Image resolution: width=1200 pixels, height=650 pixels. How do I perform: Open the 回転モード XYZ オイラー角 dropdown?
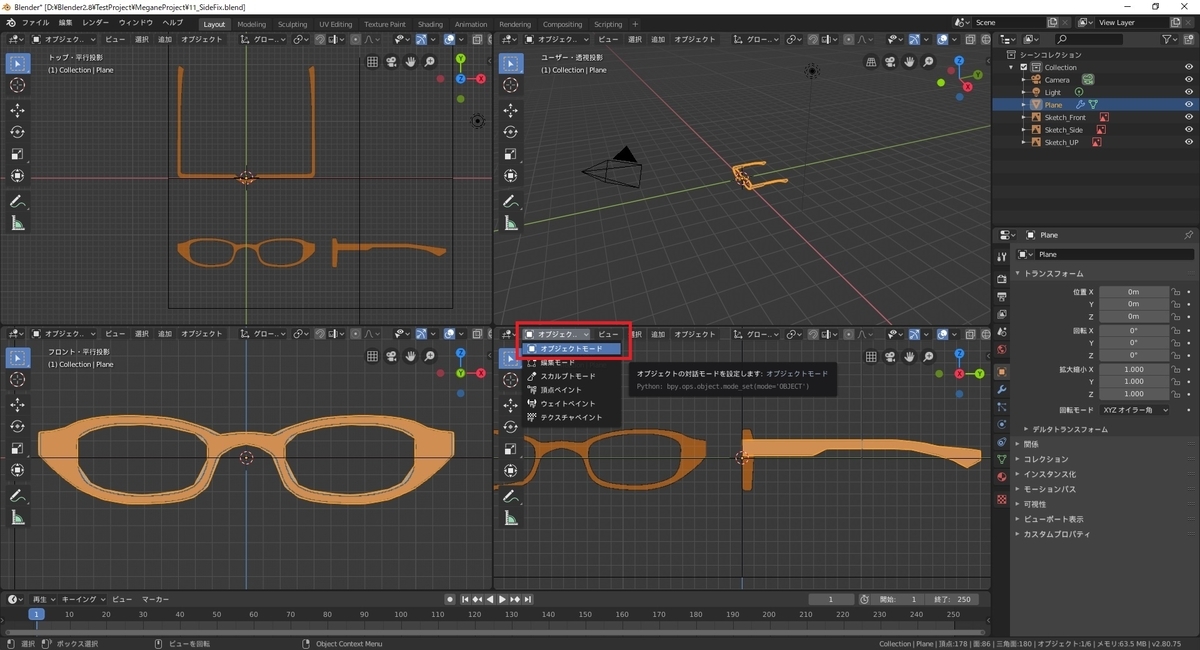(x=1134, y=410)
